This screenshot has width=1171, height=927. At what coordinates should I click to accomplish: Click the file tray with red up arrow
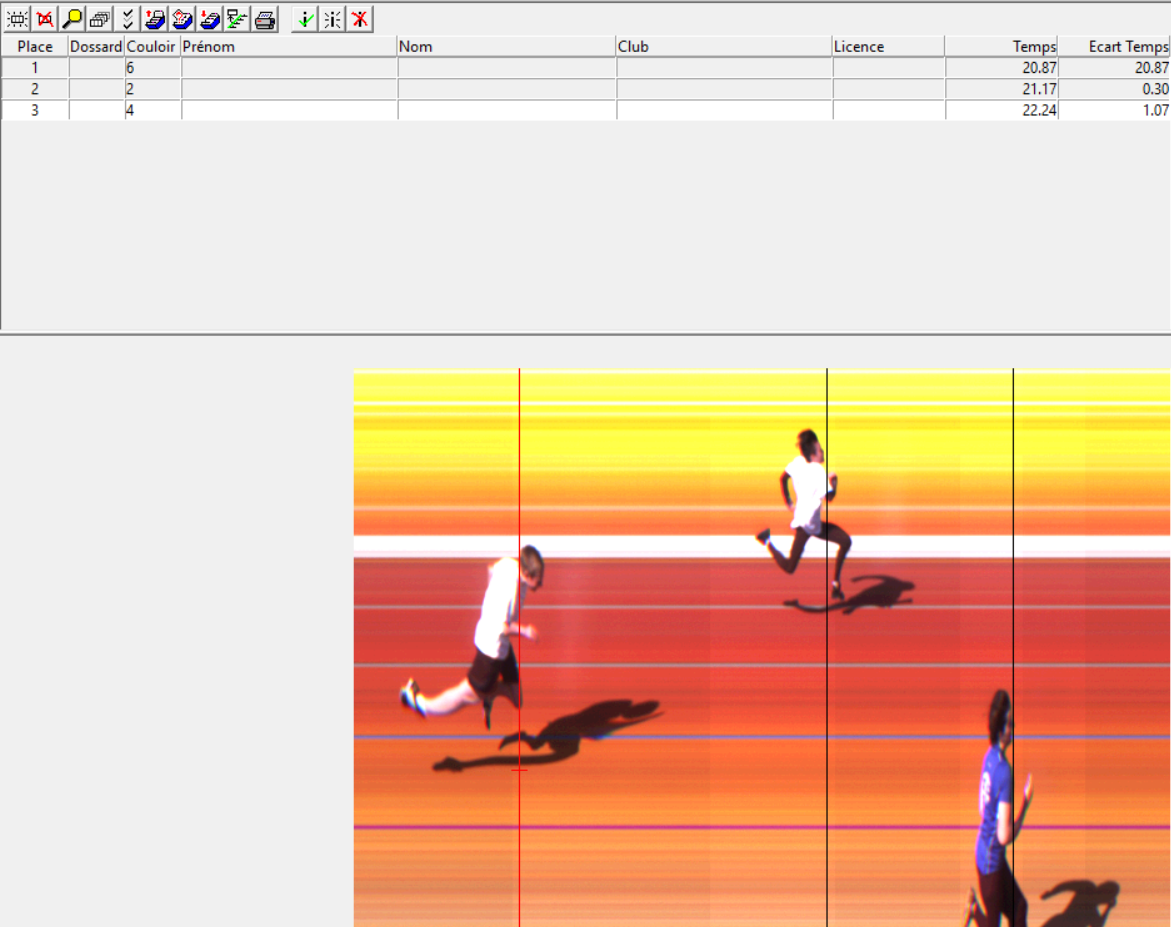pos(155,19)
